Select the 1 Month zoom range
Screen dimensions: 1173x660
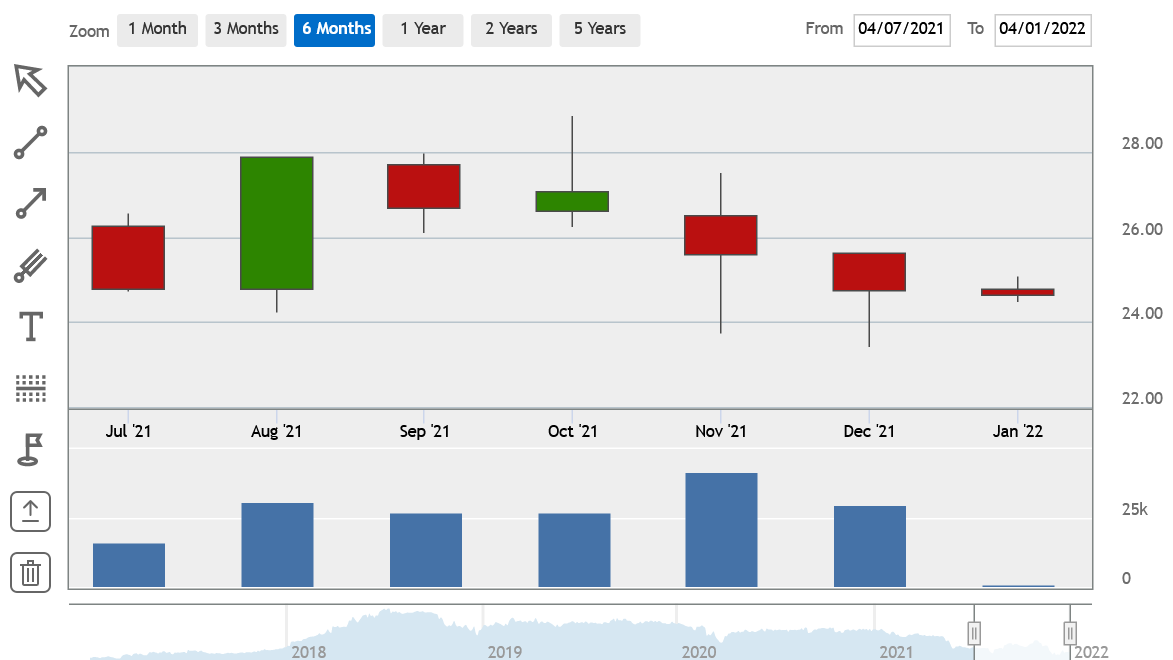point(157,29)
